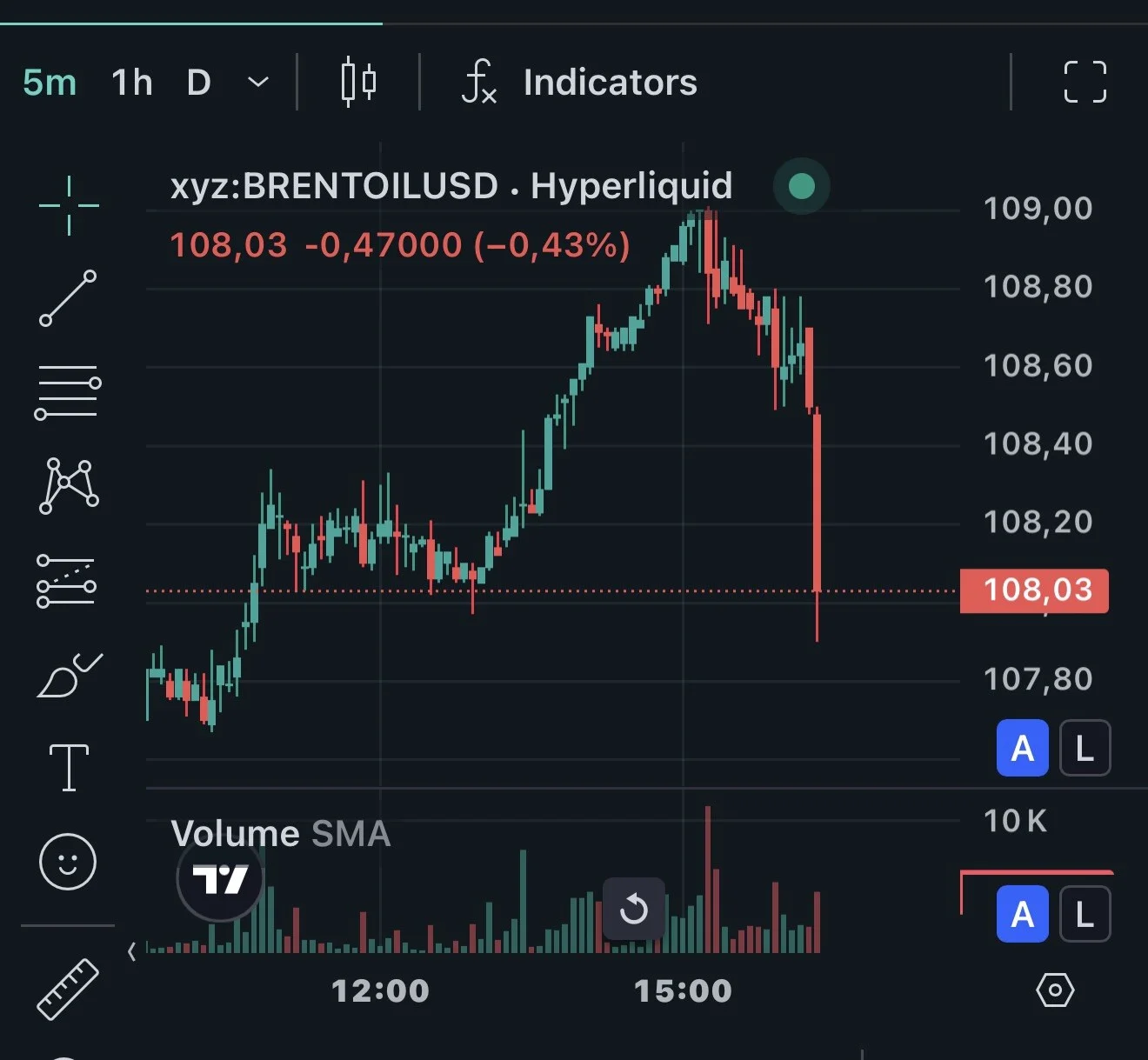Switch to the 1h timeframe

(132, 83)
